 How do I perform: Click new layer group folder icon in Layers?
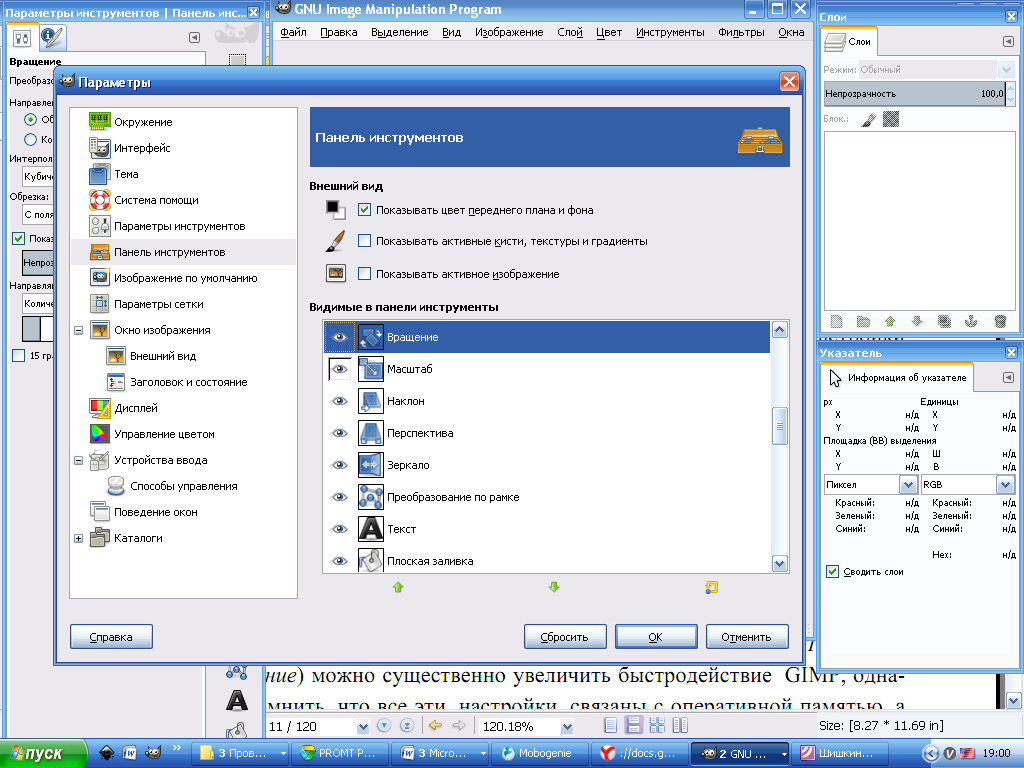(863, 321)
